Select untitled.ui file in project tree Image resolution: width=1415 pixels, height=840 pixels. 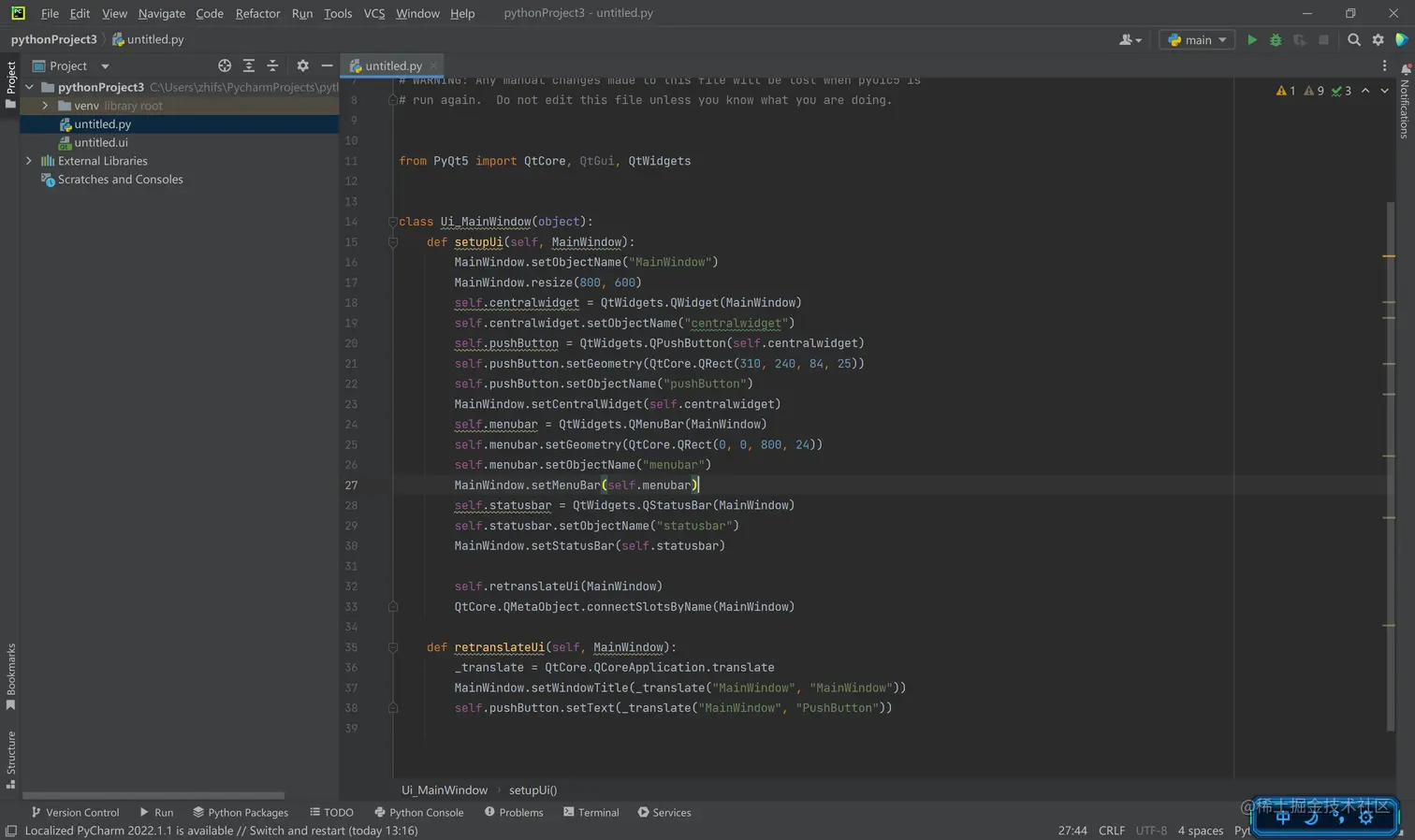[101, 142]
